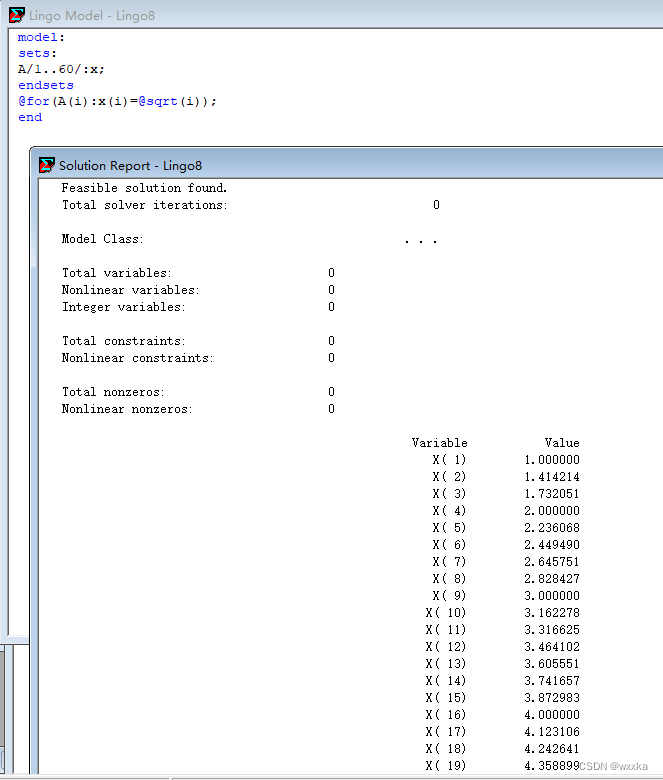Click the 'Model Class:' label
The width and height of the screenshot is (663, 780).
pyautogui.click(x=102, y=239)
